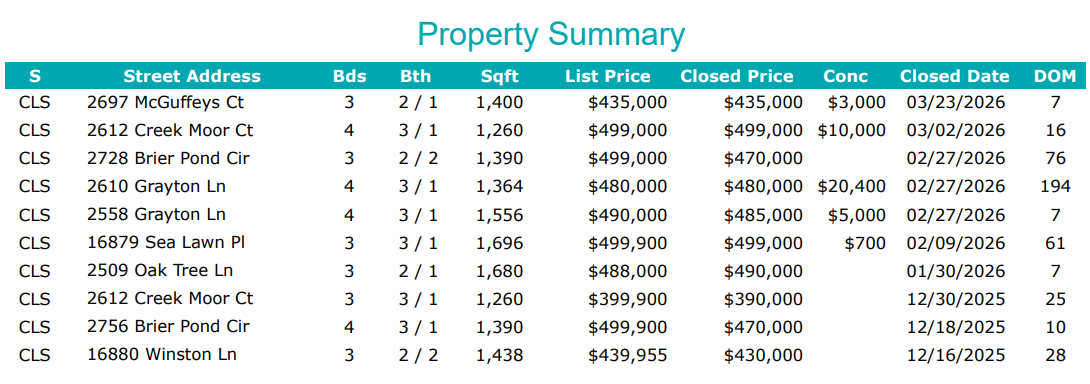Click the 194 days on market value
The image size is (1090, 384).
pyautogui.click(x=1055, y=186)
